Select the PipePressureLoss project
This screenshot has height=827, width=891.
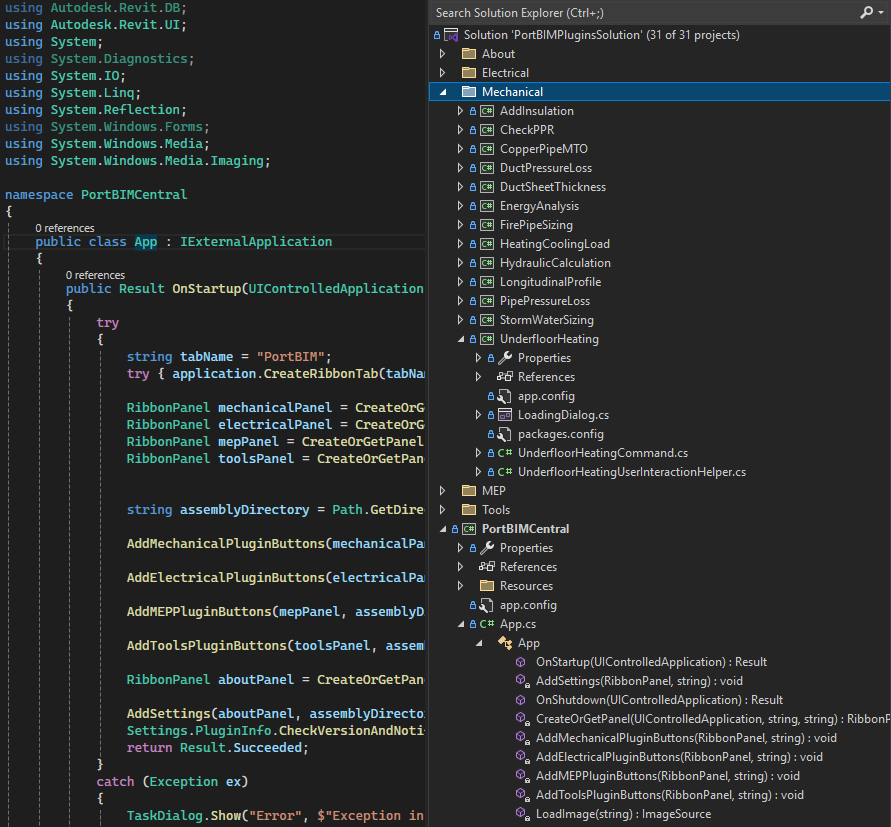(x=544, y=301)
